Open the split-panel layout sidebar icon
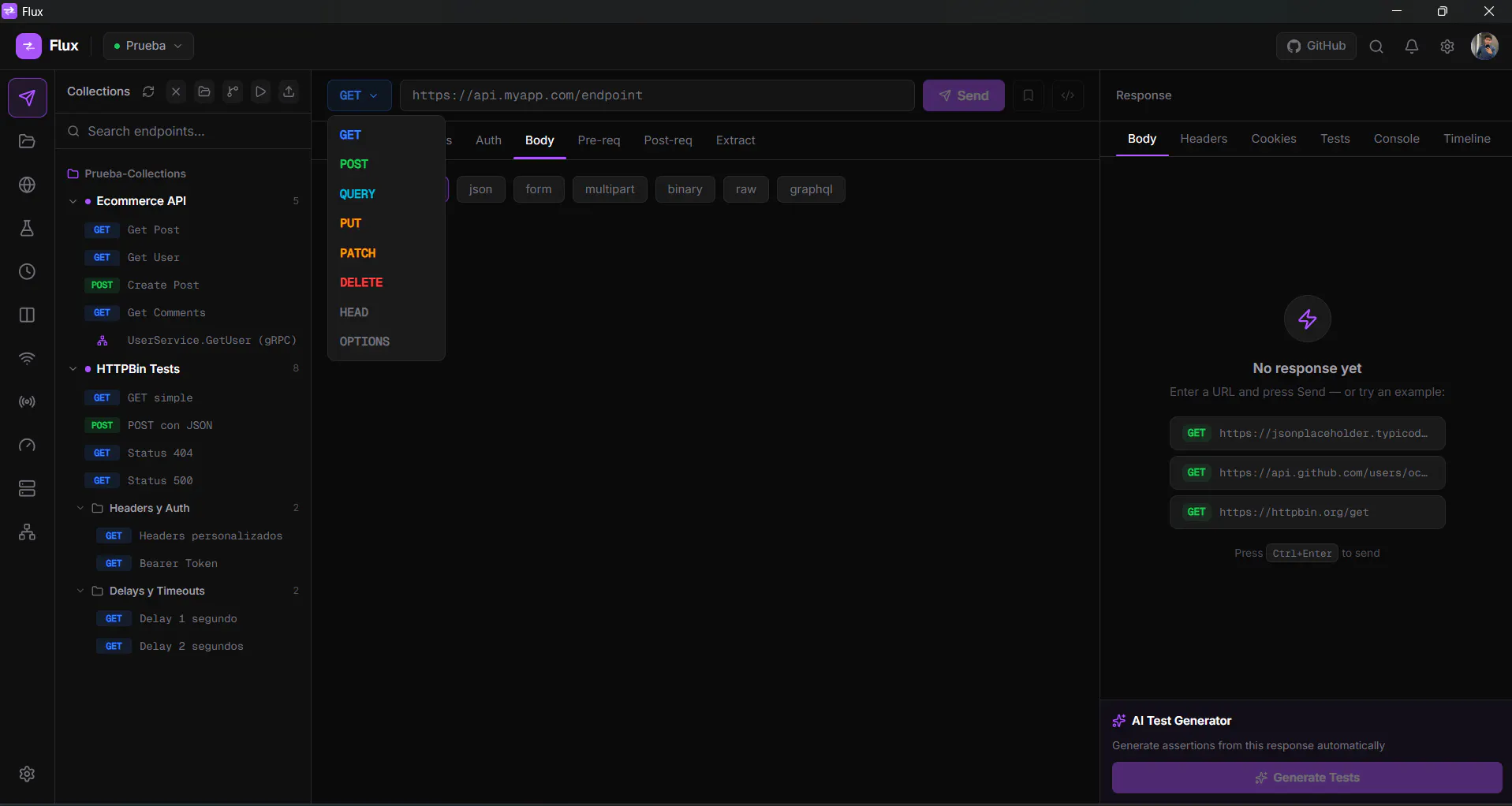 [28, 315]
